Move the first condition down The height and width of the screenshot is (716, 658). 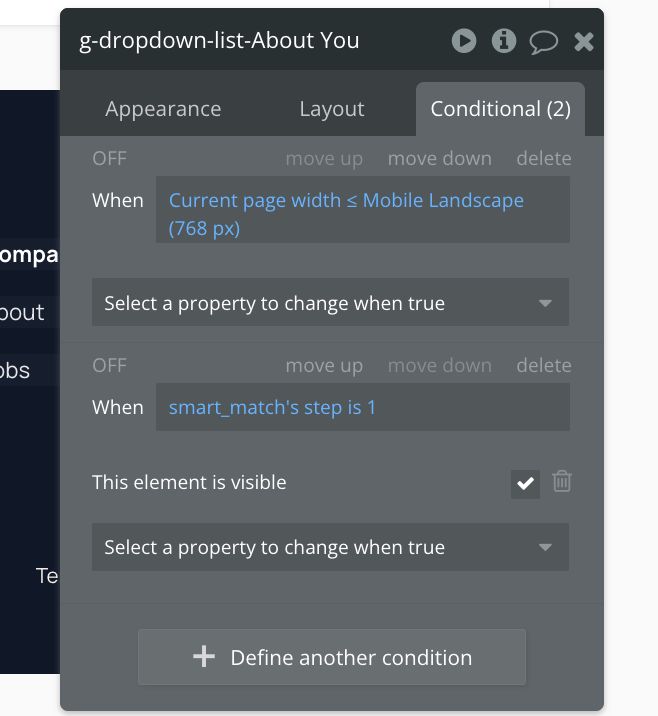pyautogui.click(x=440, y=158)
